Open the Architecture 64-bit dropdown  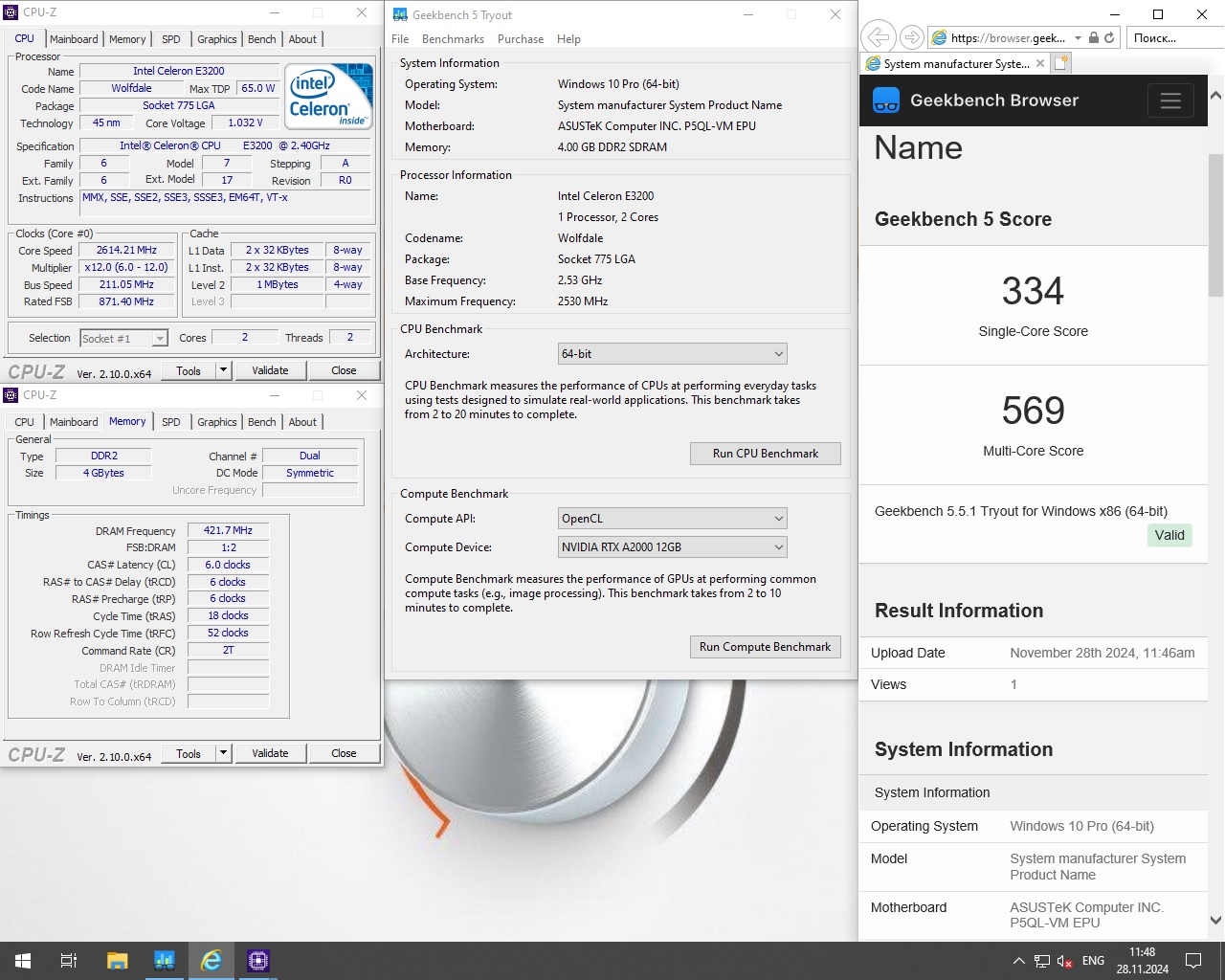[x=672, y=354]
